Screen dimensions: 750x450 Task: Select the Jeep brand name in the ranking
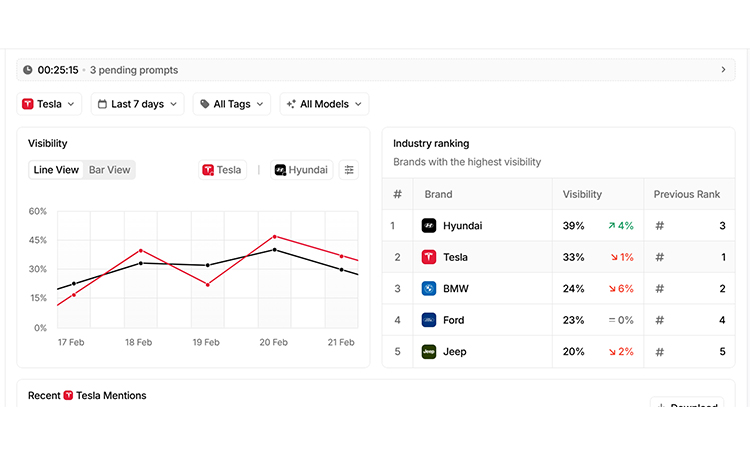[x=454, y=351]
